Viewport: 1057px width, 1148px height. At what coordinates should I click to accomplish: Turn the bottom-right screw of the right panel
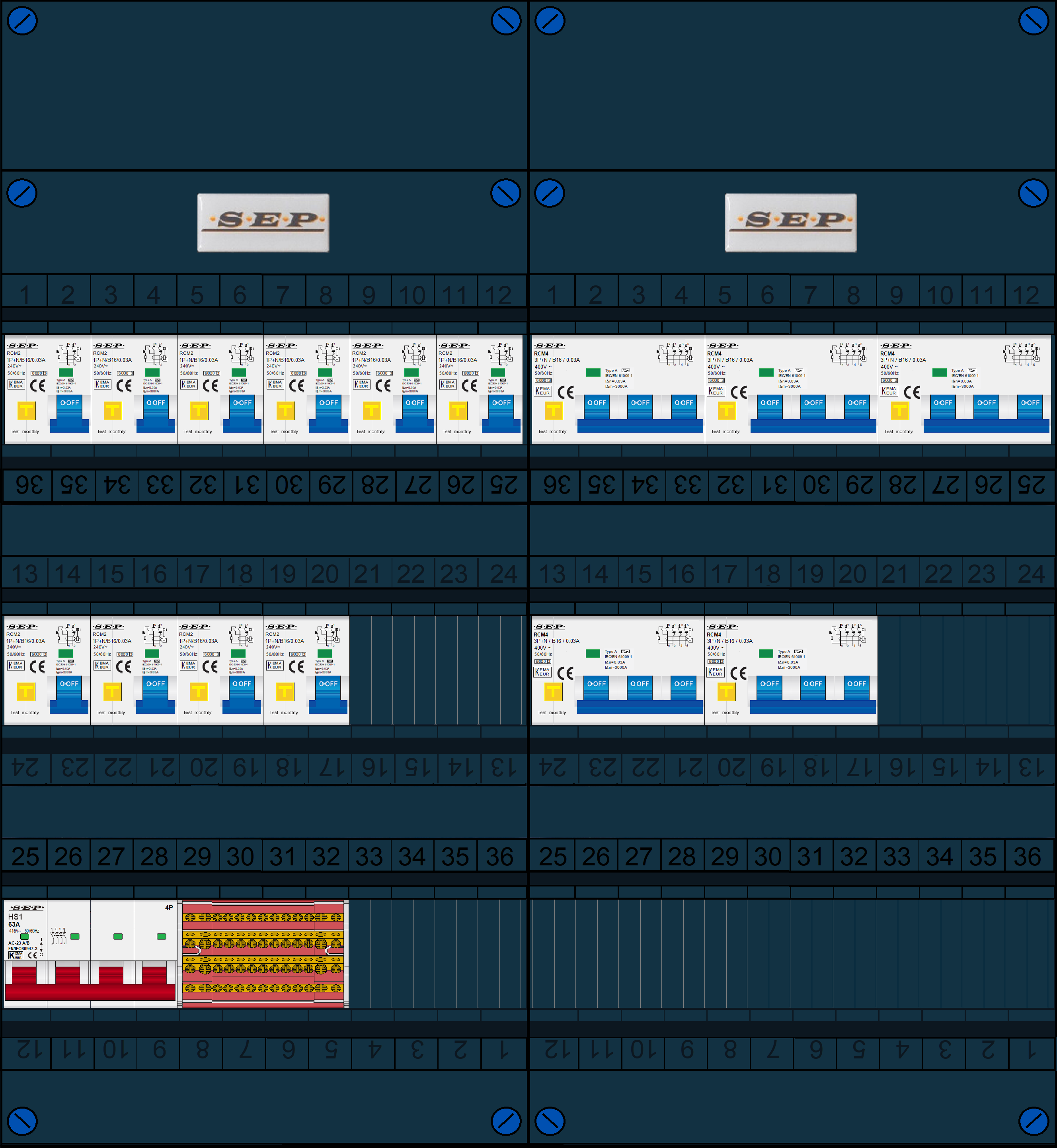click(x=1034, y=1121)
